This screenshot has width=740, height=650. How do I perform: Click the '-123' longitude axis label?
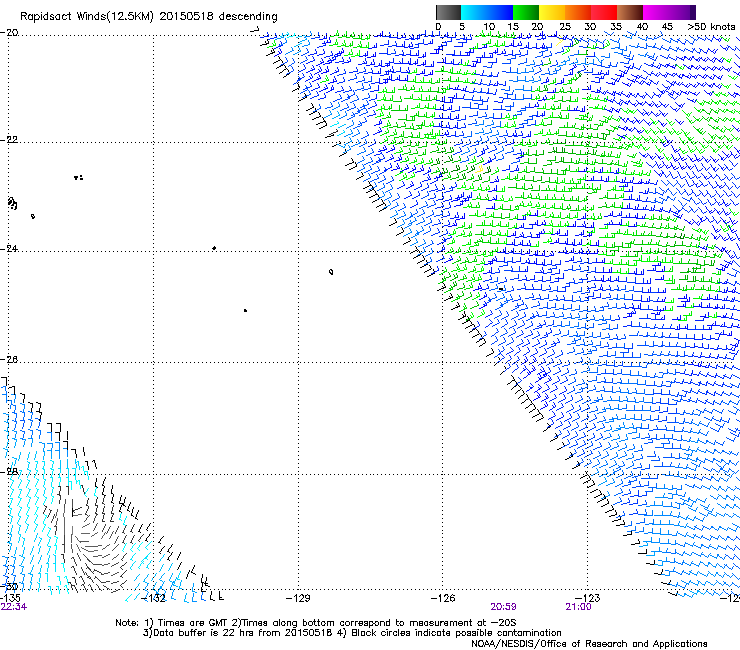(588, 598)
